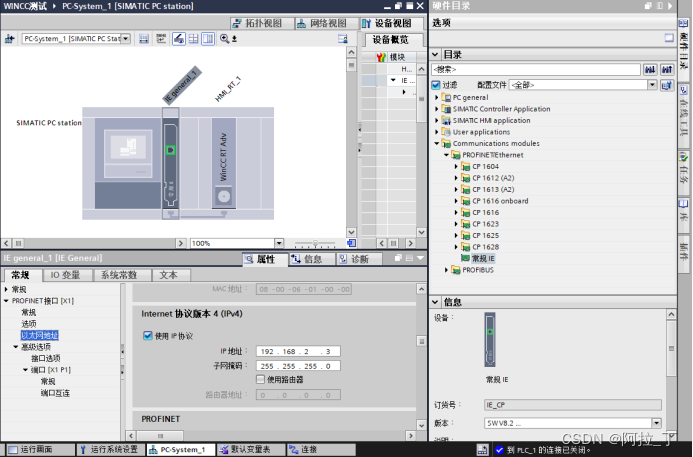Image resolution: width=693 pixels, height=457 pixels.
Task: Click the grid toolbar icon in the device view
Action: (x=193, y=39)
